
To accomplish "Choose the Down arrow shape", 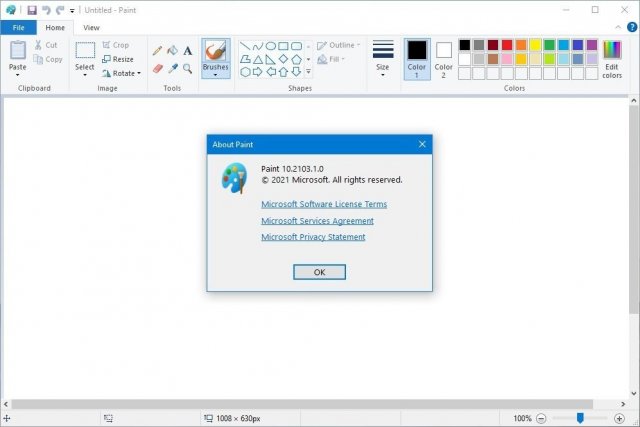I will (296, 72).
